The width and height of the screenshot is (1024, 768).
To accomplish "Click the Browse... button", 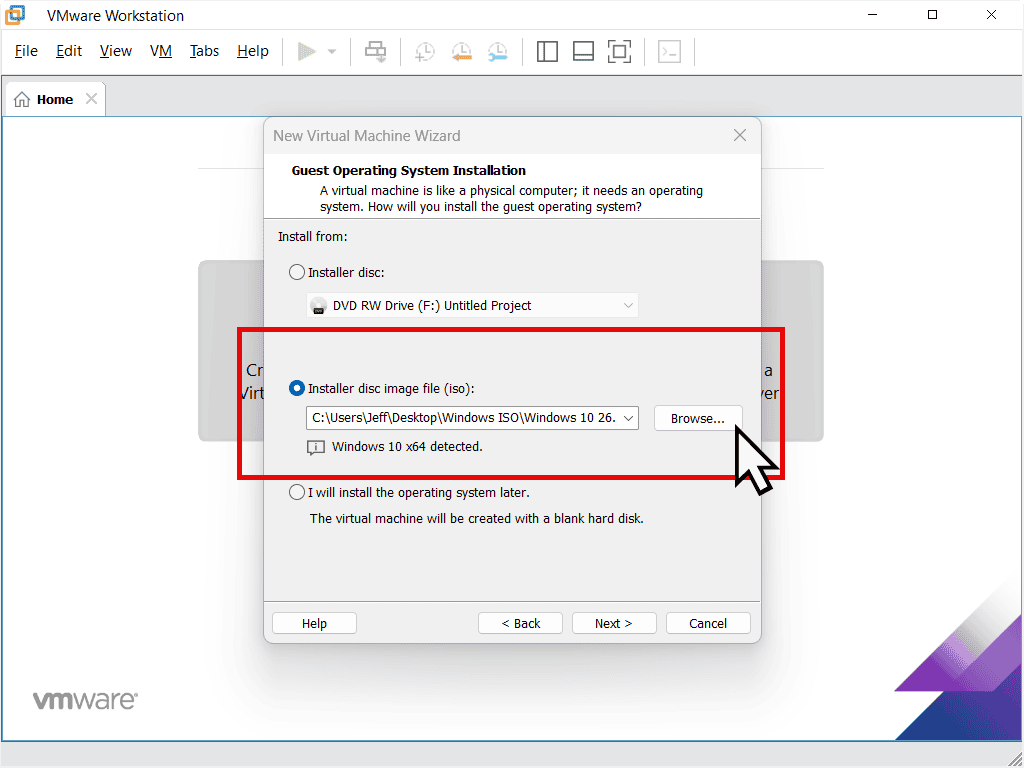I will point(697,418).
